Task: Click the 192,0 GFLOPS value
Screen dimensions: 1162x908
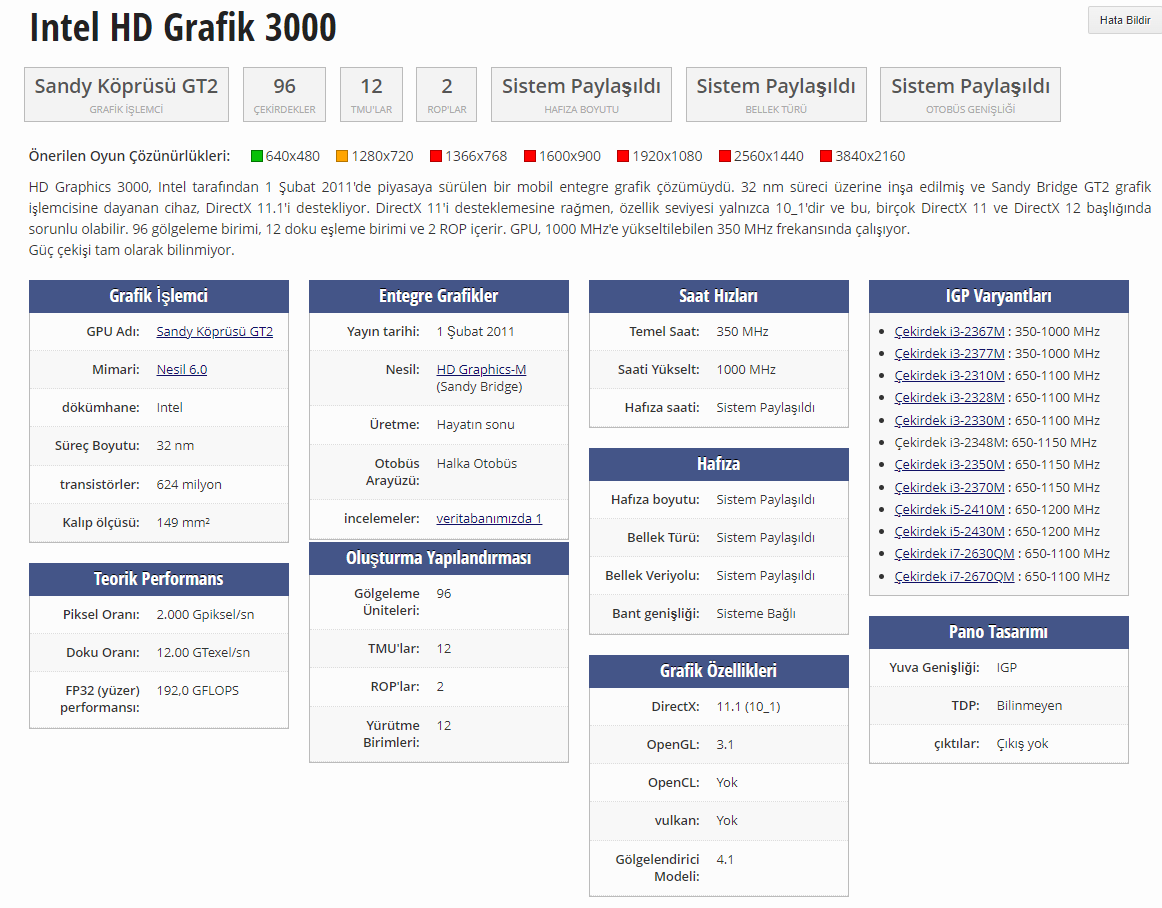Action: [x=198, y=690]
